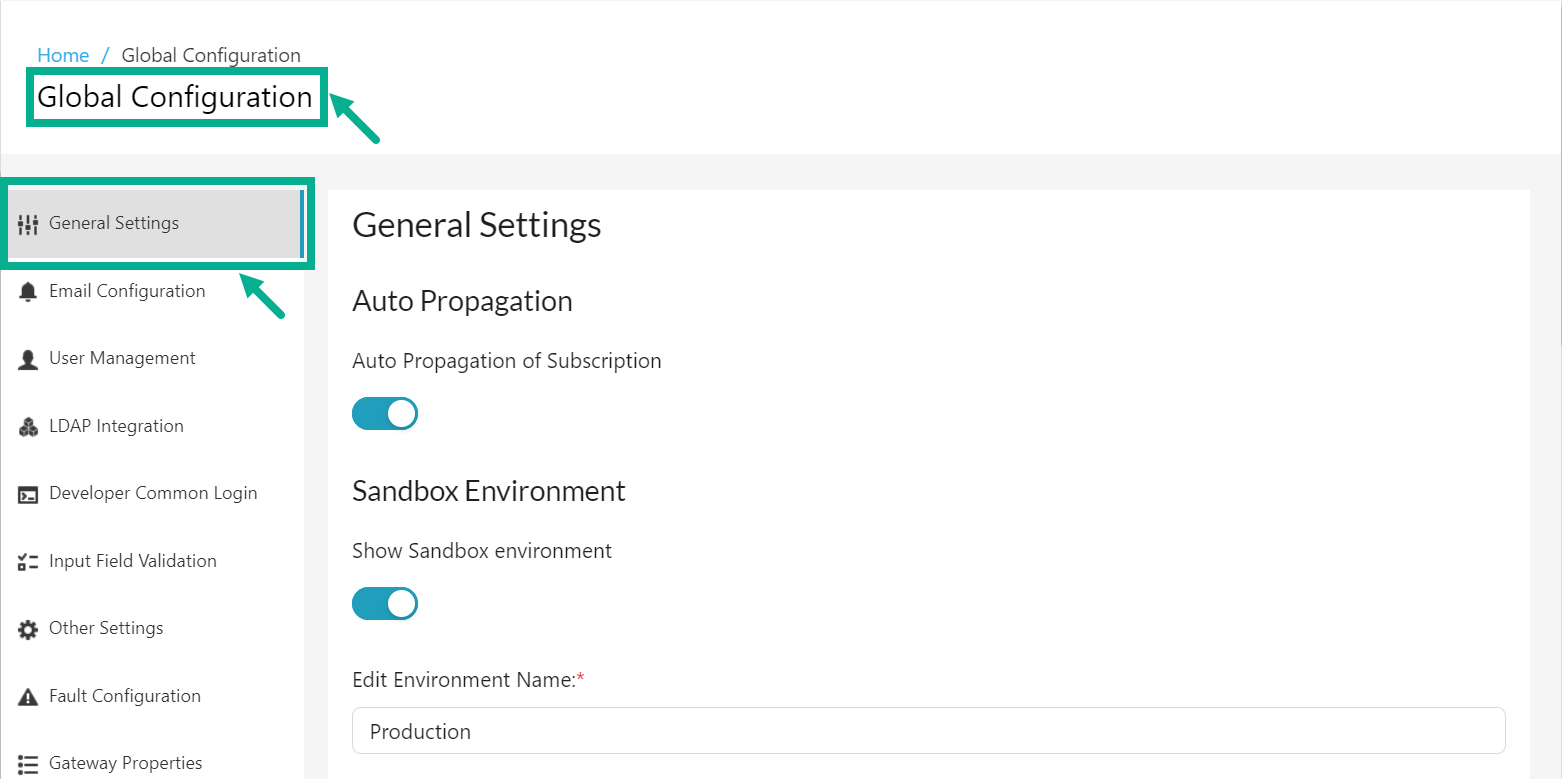Click the LDAP Integration network icon
1562x779 pixels.
point(28,425)
